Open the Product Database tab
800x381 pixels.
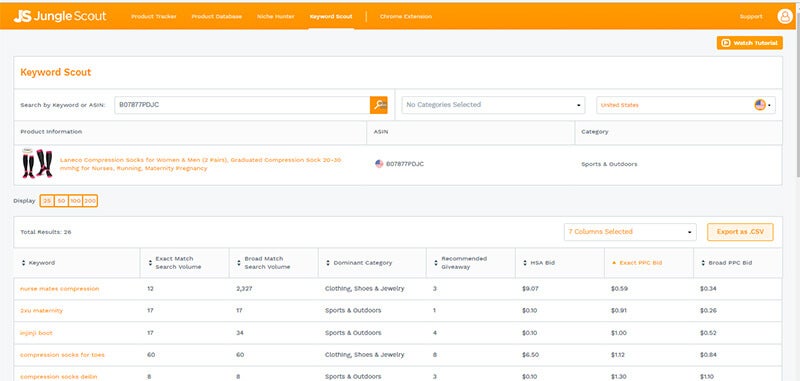pyautogui.click(x=217, y=16)
